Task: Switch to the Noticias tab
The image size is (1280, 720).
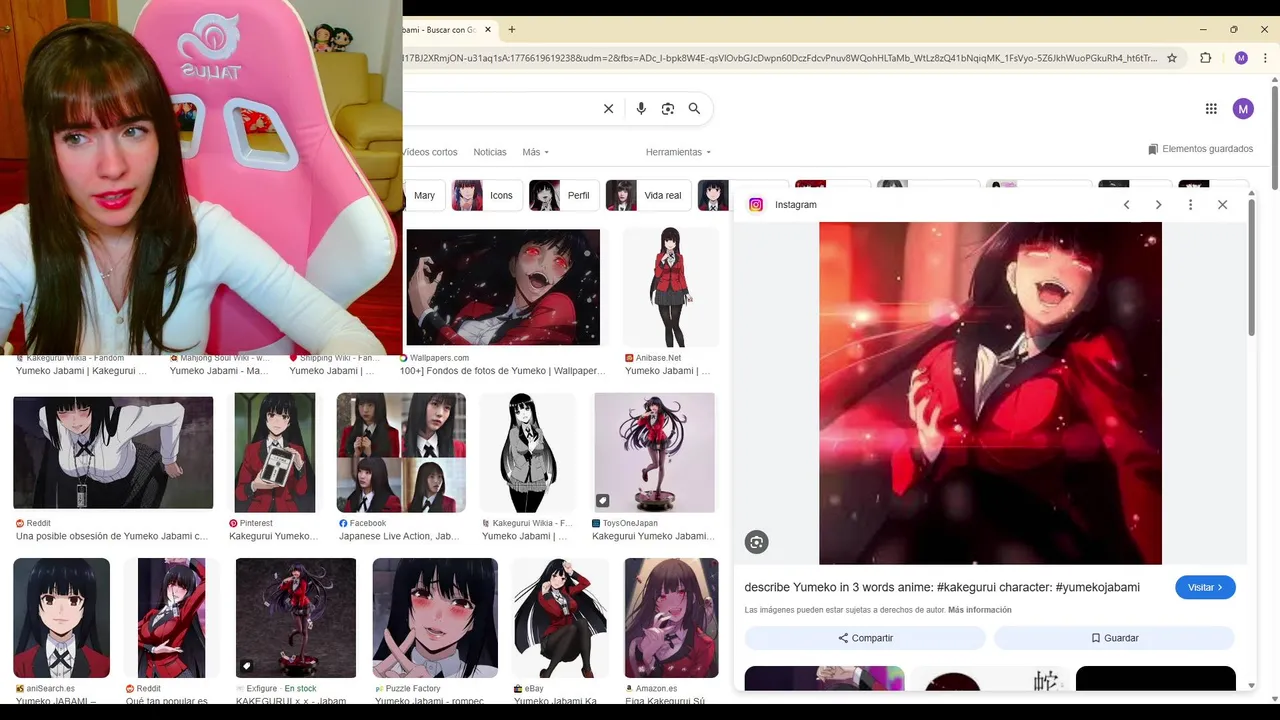Action: (490, 152)
